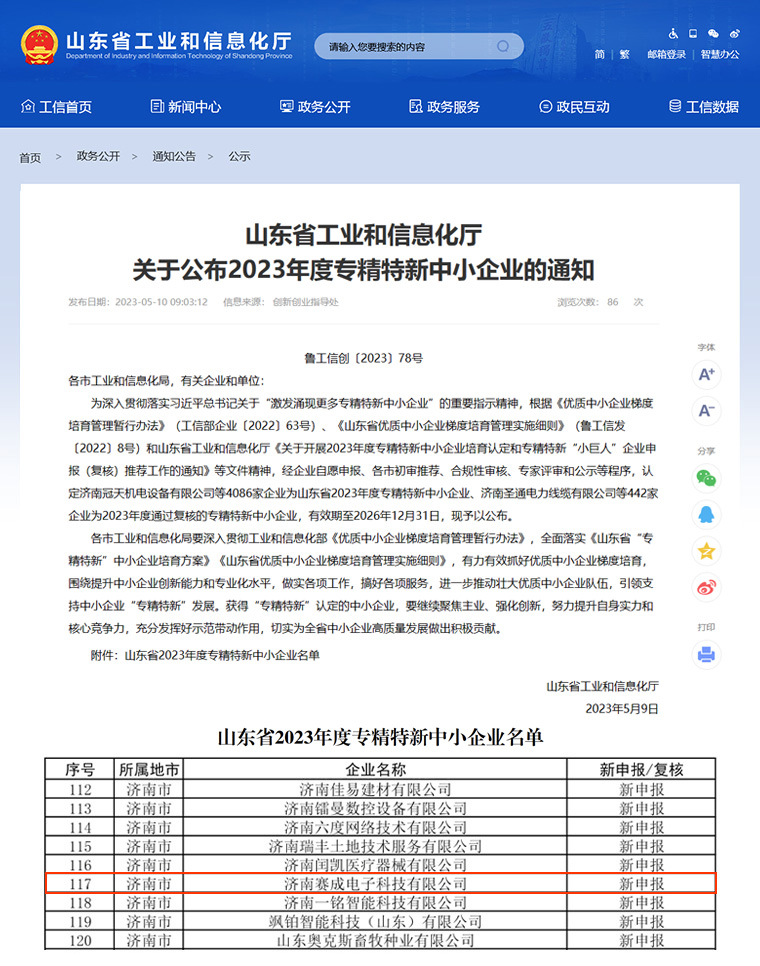Decrease font size with A- button
The width and height of the screenshot is (760, 966).
tap(707, 410)
